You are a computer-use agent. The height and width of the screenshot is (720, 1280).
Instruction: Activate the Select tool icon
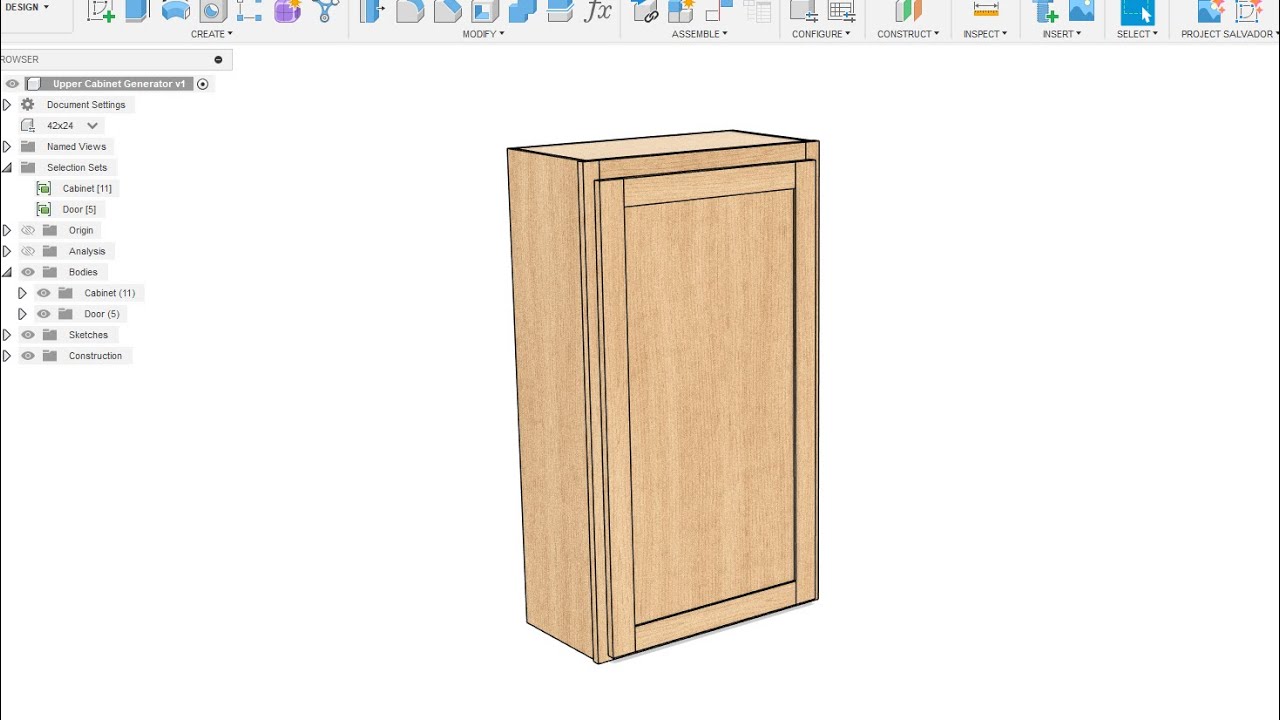click(x=1137, y=11)
